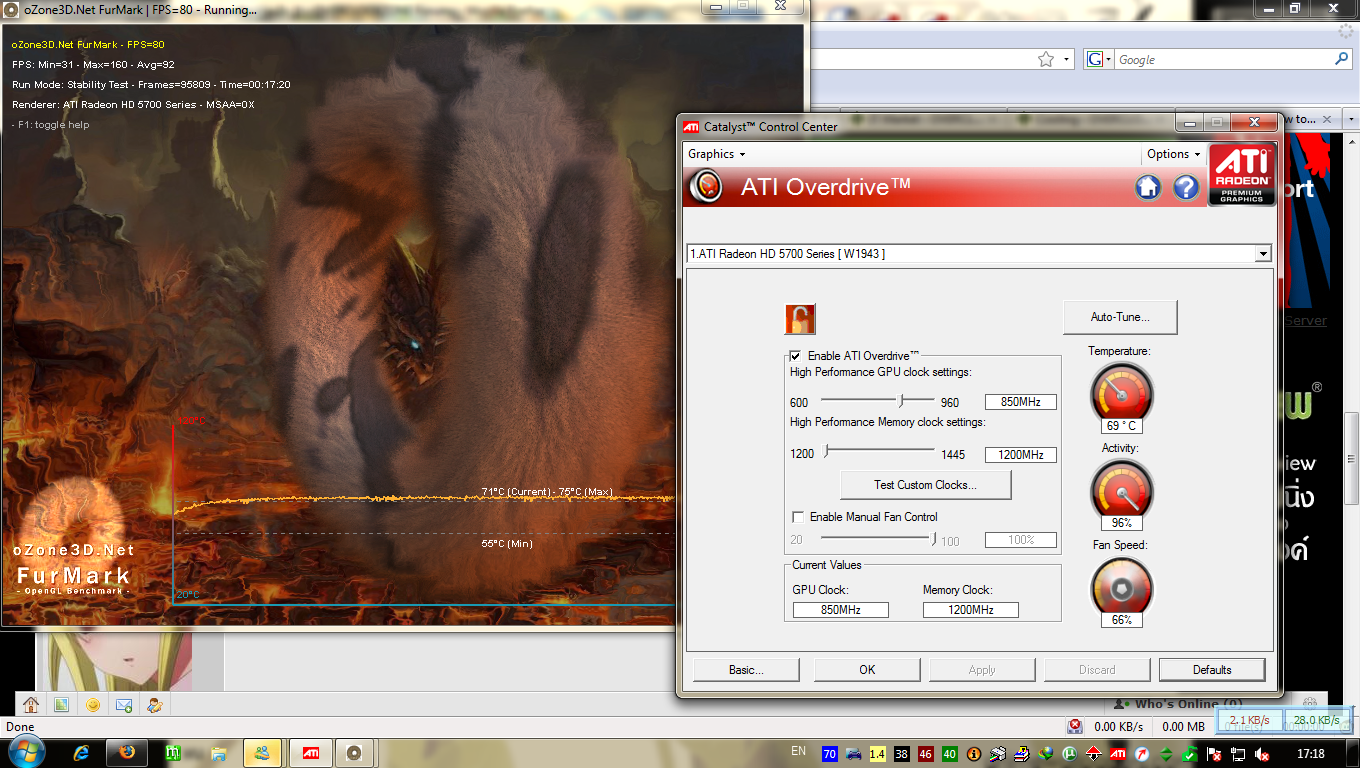Confirm with the OK button
Image resolution: width=1360 pixels, height=768 pixels.
pos(867,670)
